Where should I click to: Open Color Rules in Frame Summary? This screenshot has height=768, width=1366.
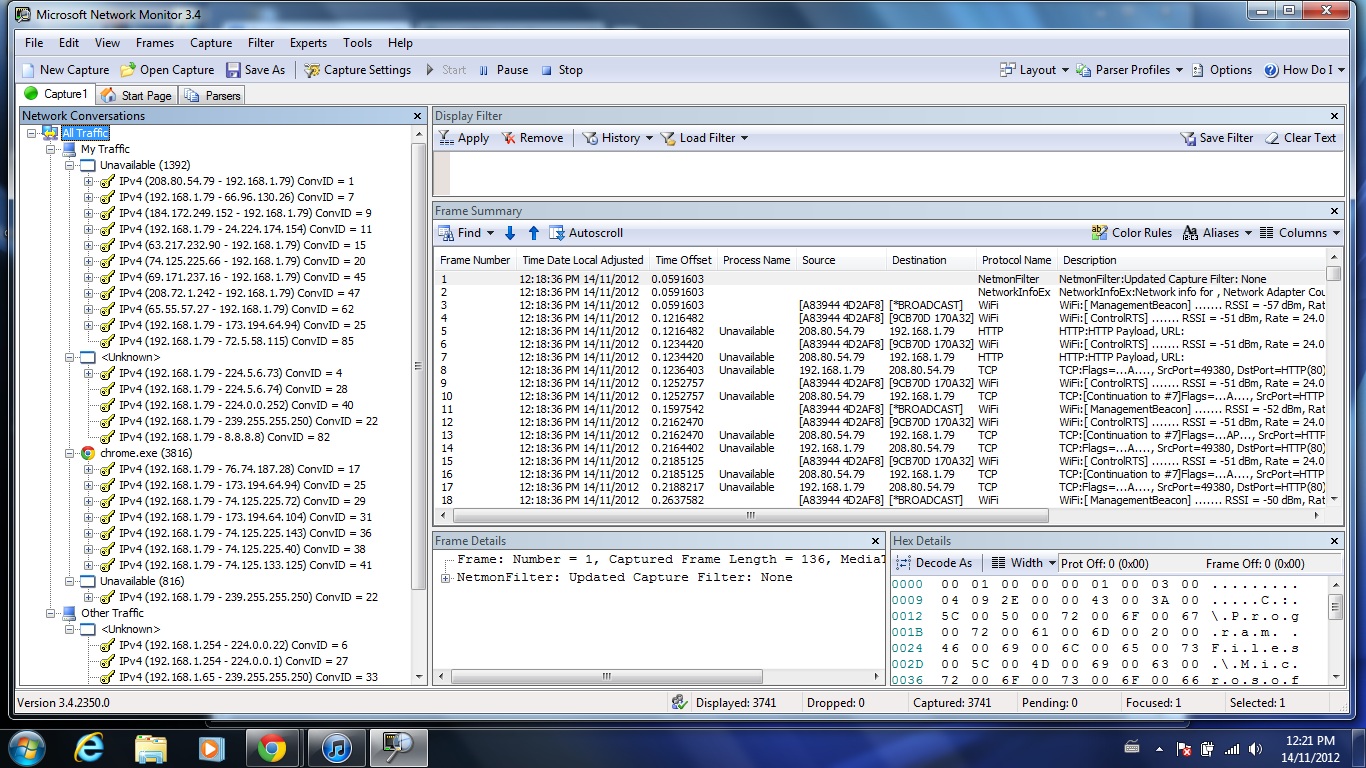tap(1131, 233)
